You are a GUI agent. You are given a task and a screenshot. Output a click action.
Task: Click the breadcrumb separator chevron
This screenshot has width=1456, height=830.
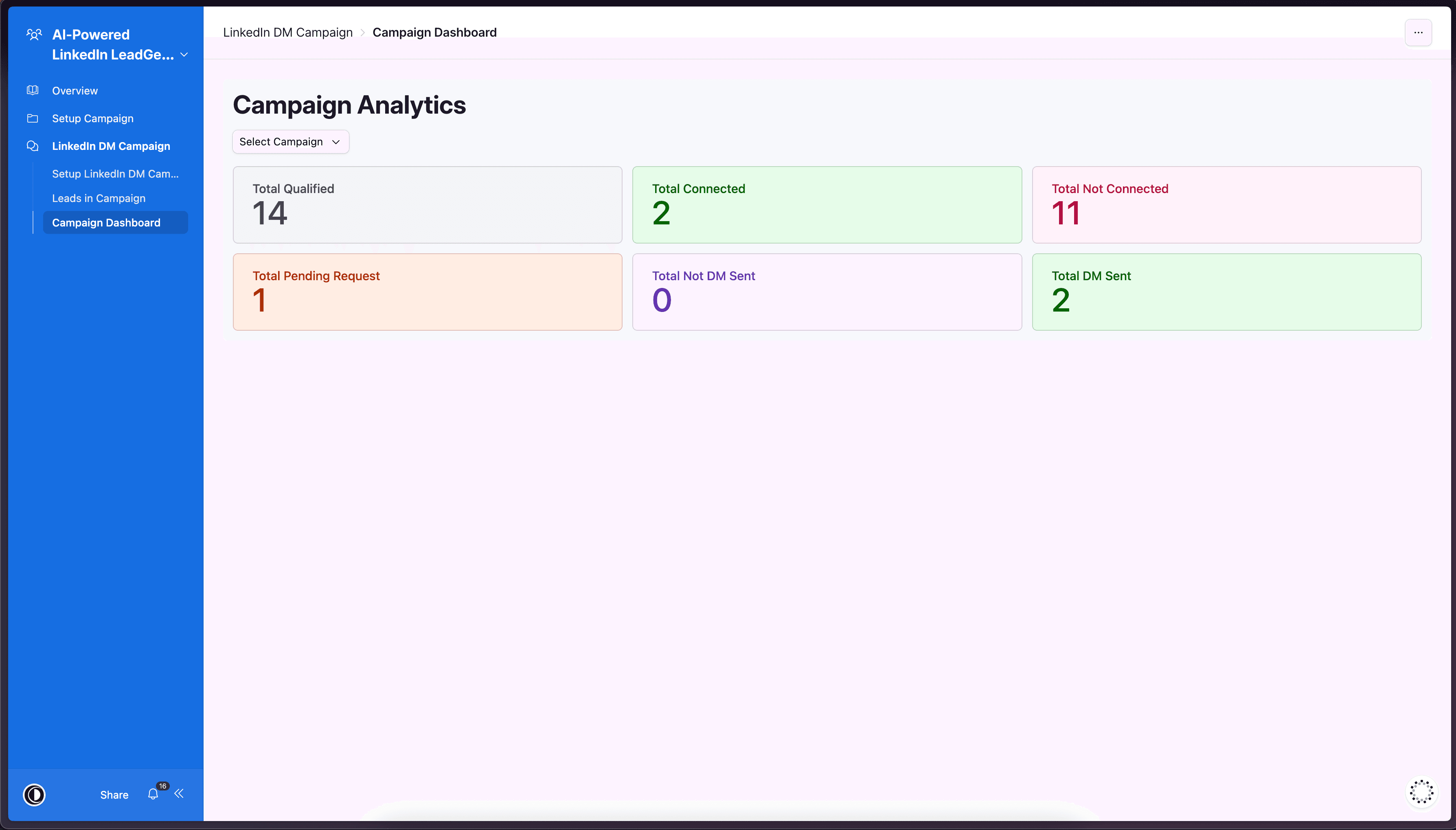tap(362, 33)
